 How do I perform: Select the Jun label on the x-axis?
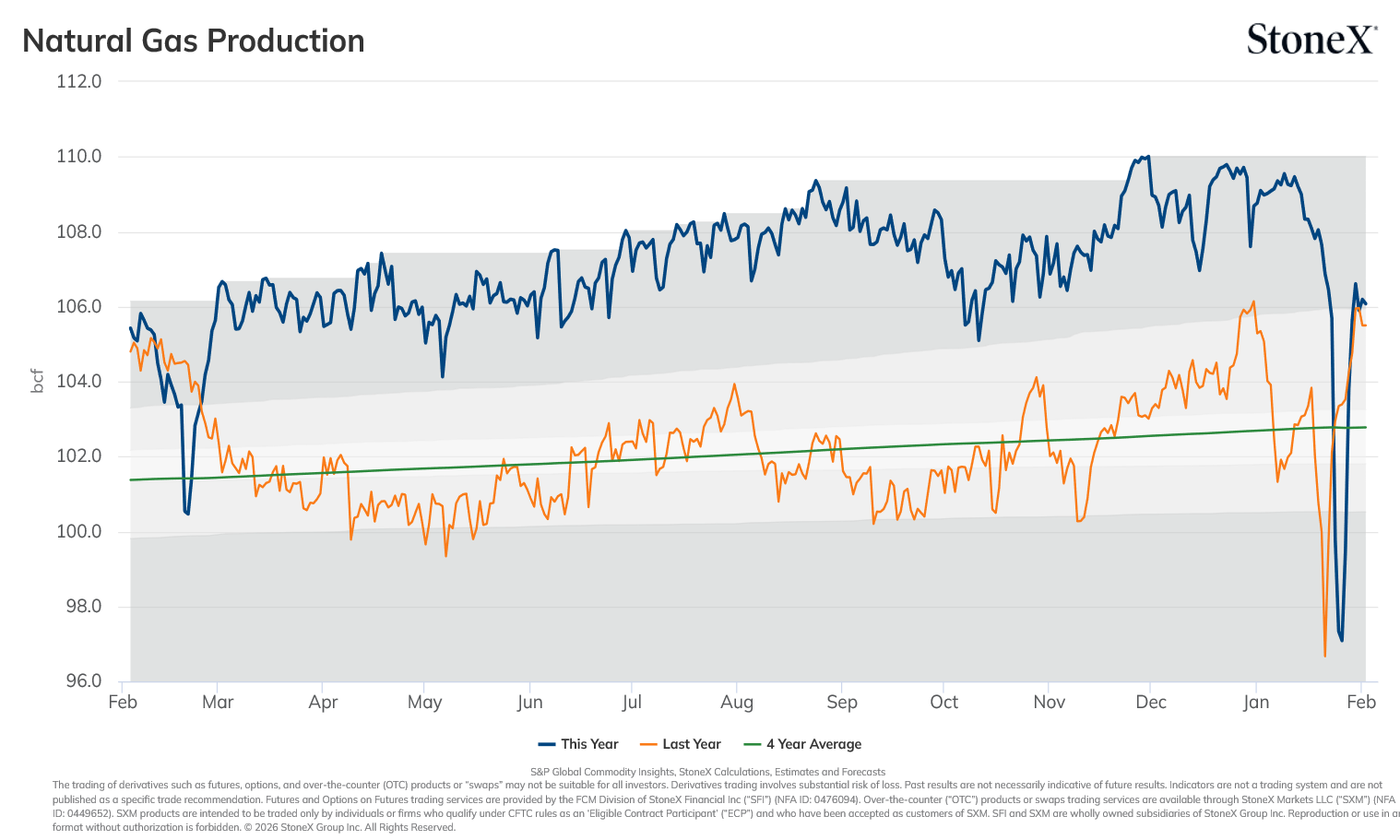coord(530,702)
